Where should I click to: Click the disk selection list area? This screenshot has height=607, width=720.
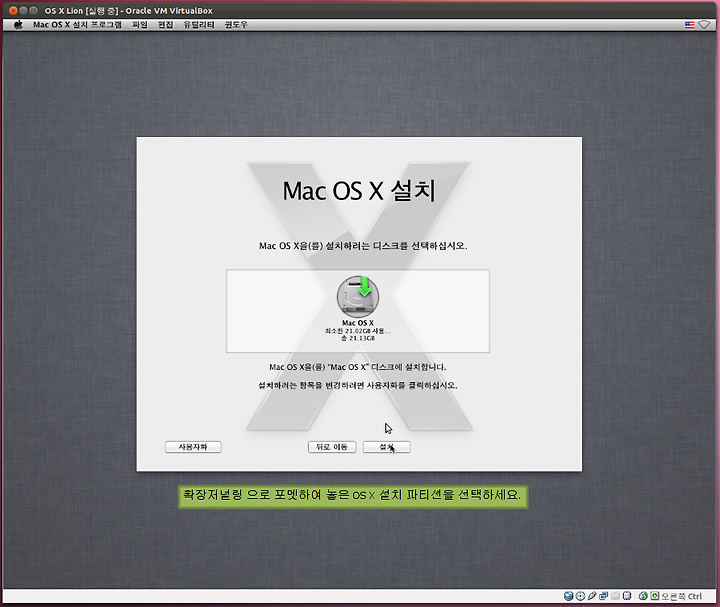(358, 311)
